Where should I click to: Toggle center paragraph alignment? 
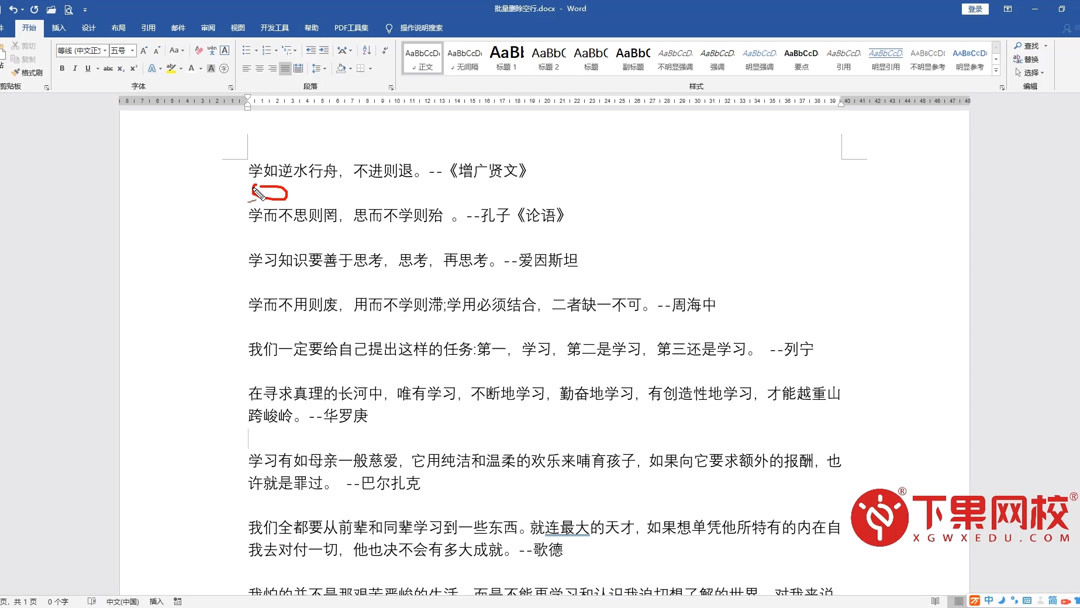tap(258, 68)
